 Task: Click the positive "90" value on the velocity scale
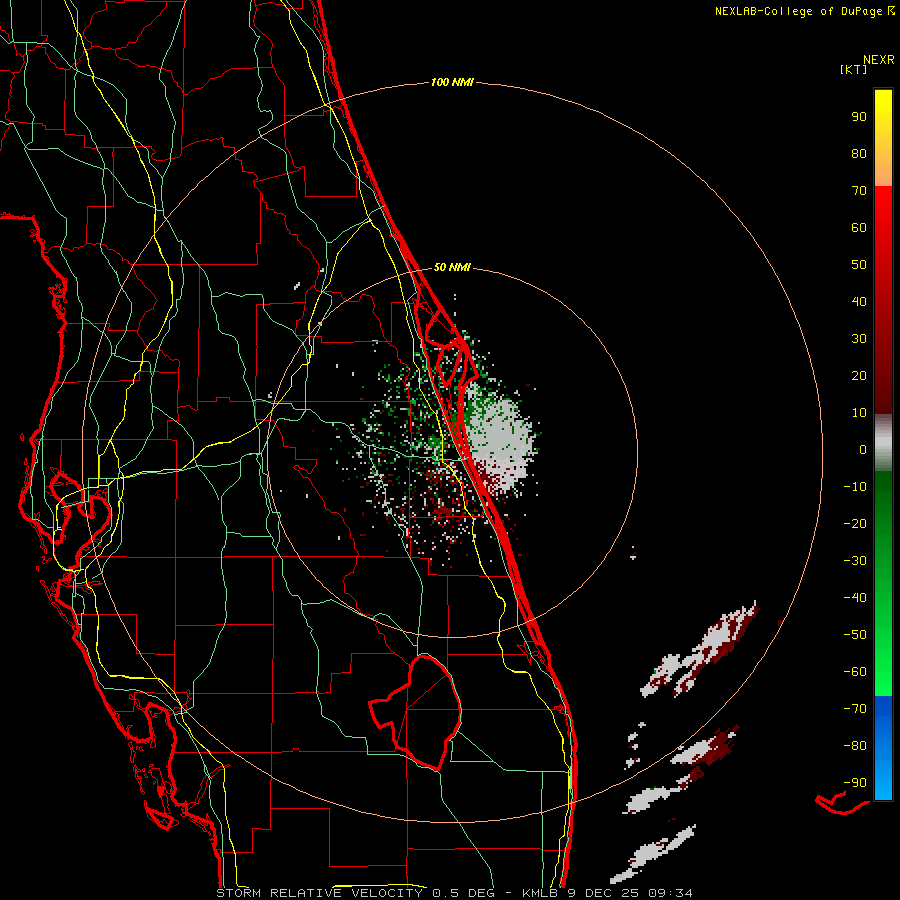pyautogui.click(x=859, y=117)
